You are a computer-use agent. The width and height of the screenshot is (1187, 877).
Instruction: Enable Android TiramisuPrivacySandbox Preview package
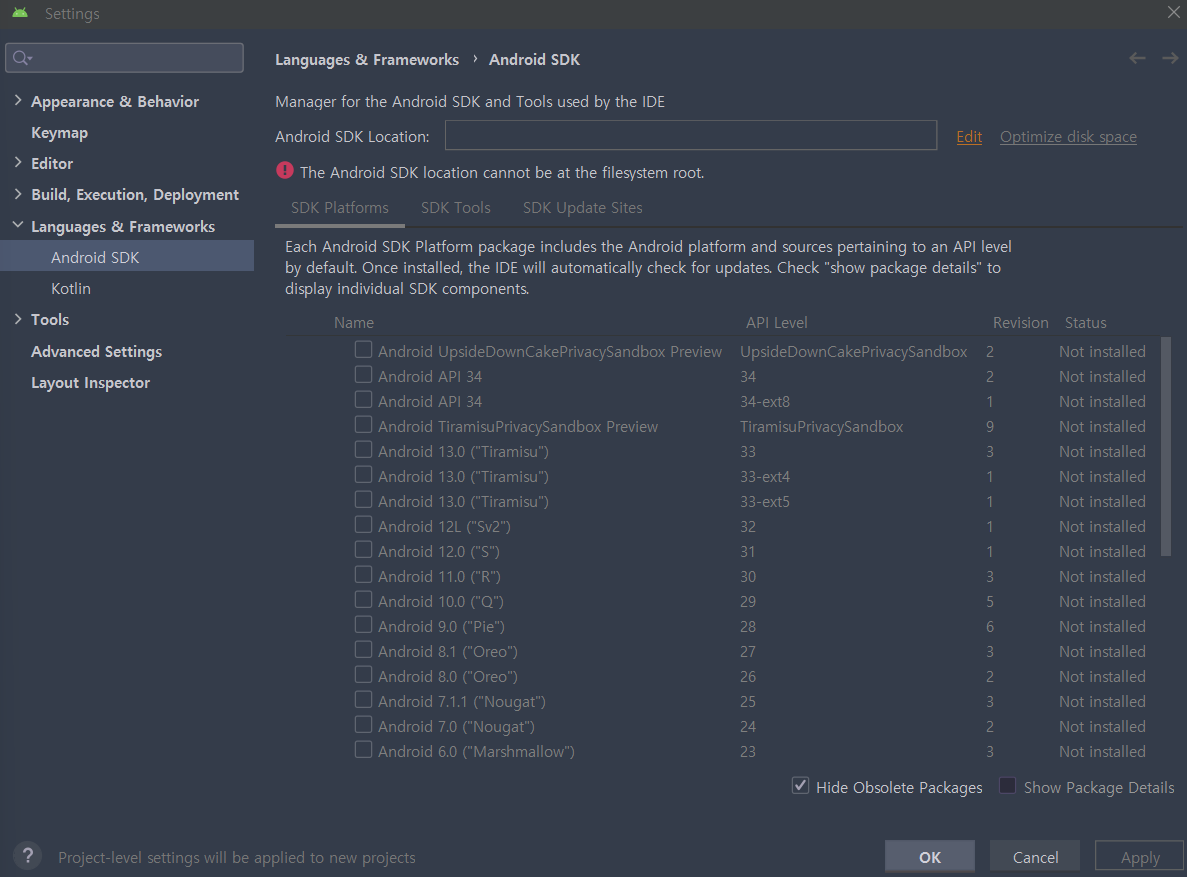click(x=363, y=425)
